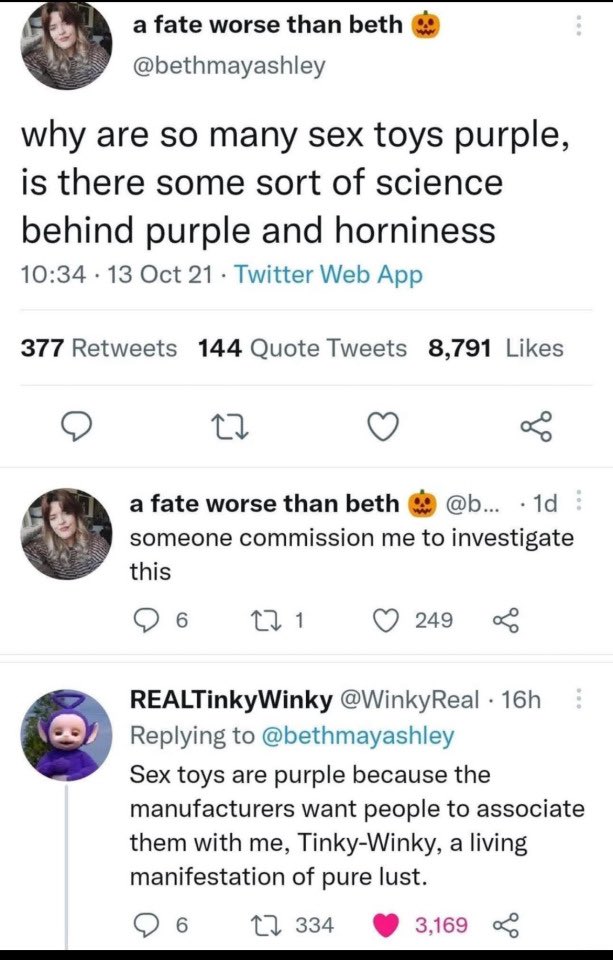Retweet the main tweet
Image resolution: width=613 pixels, height=960 pixels.
click(227, 427)
